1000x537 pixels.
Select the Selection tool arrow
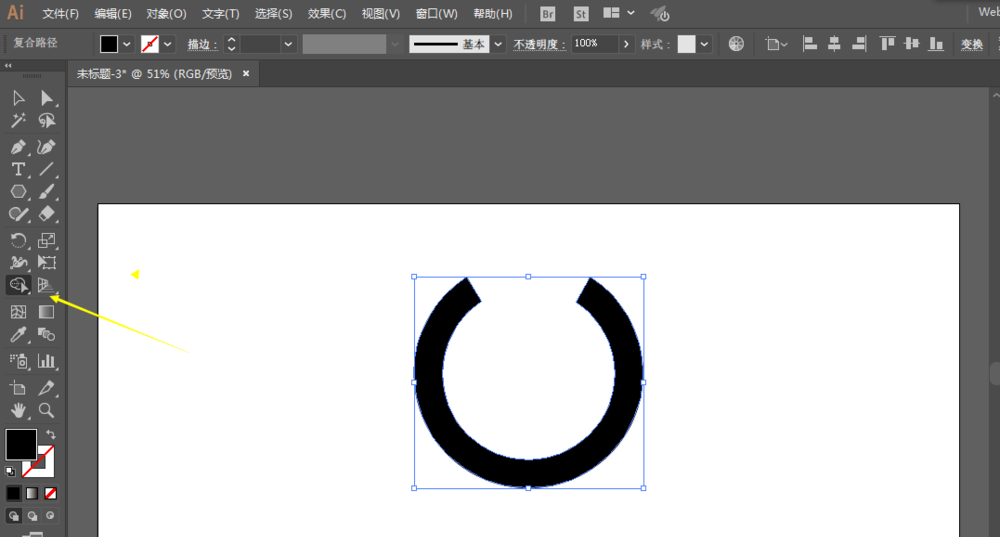point(18,98)
